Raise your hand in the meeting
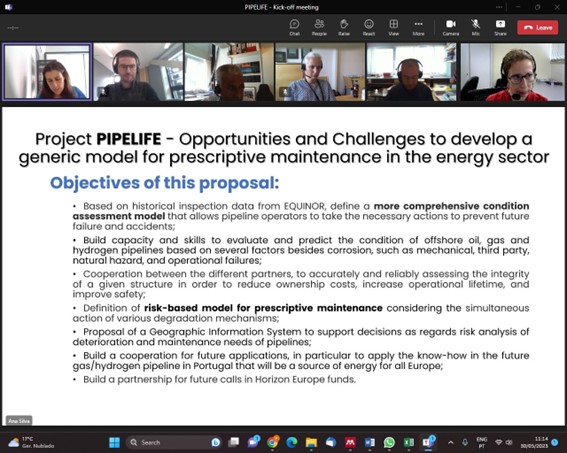 [x=344, y=27]
